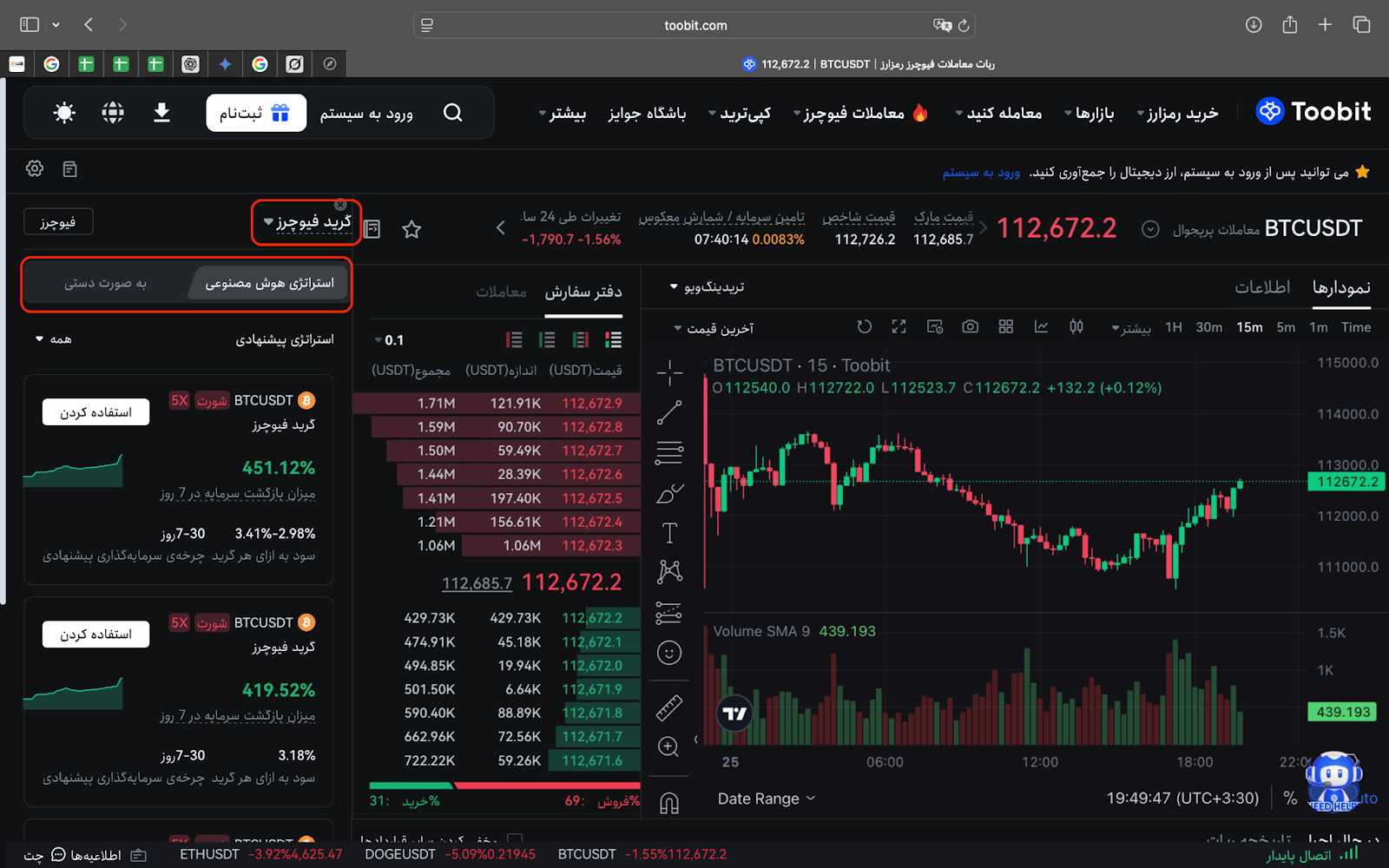Open the search magnifier in header
The width and height of the screenshot is (1389, 868).
click(452, 113)
